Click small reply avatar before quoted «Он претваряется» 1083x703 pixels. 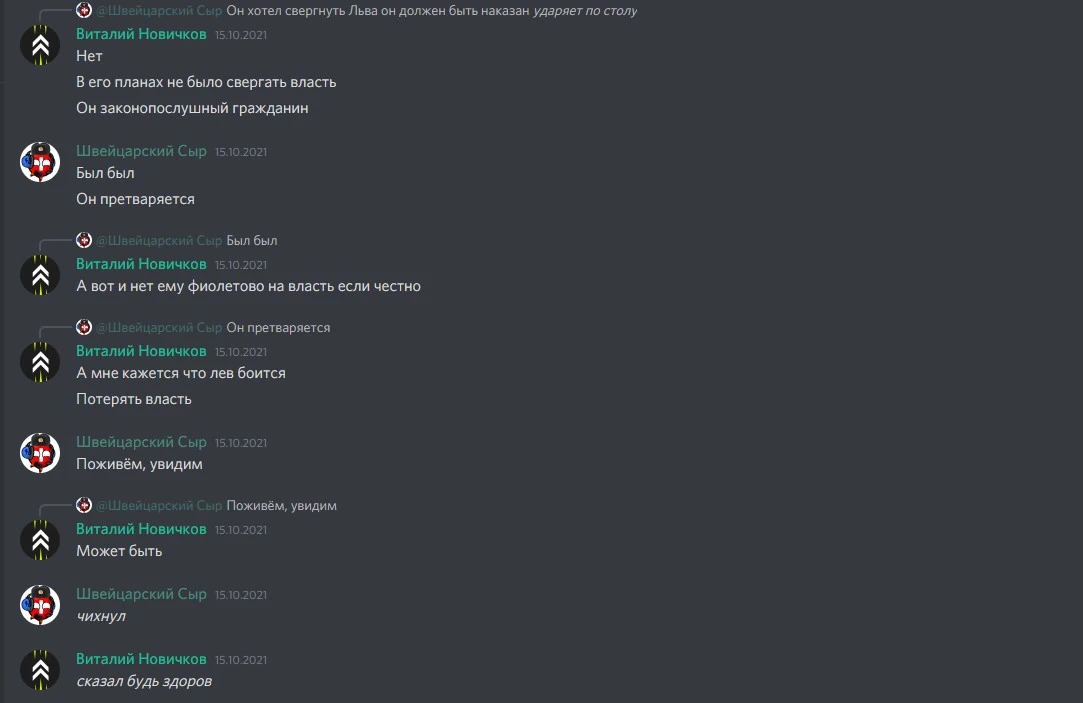(x=84, y=327)
